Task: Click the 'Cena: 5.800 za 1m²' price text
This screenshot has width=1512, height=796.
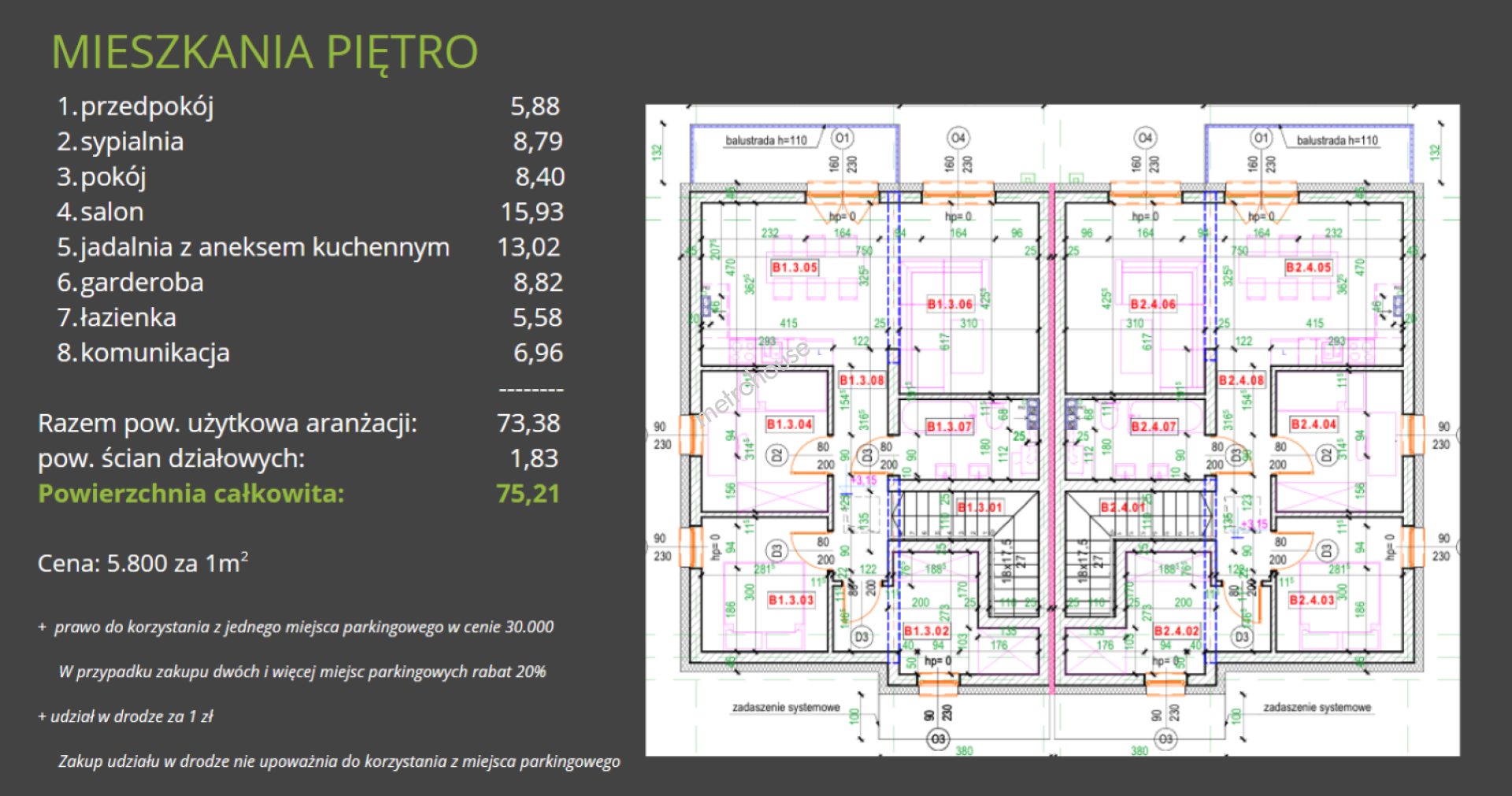Action: click(x=143, y=564)
